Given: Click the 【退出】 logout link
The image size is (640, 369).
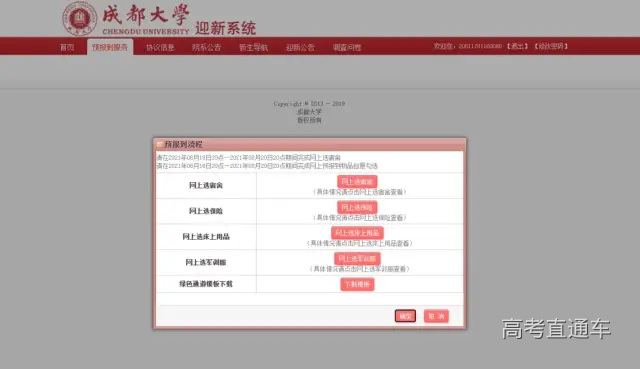Looking at the screenshot, I should (x=518, y=46).
